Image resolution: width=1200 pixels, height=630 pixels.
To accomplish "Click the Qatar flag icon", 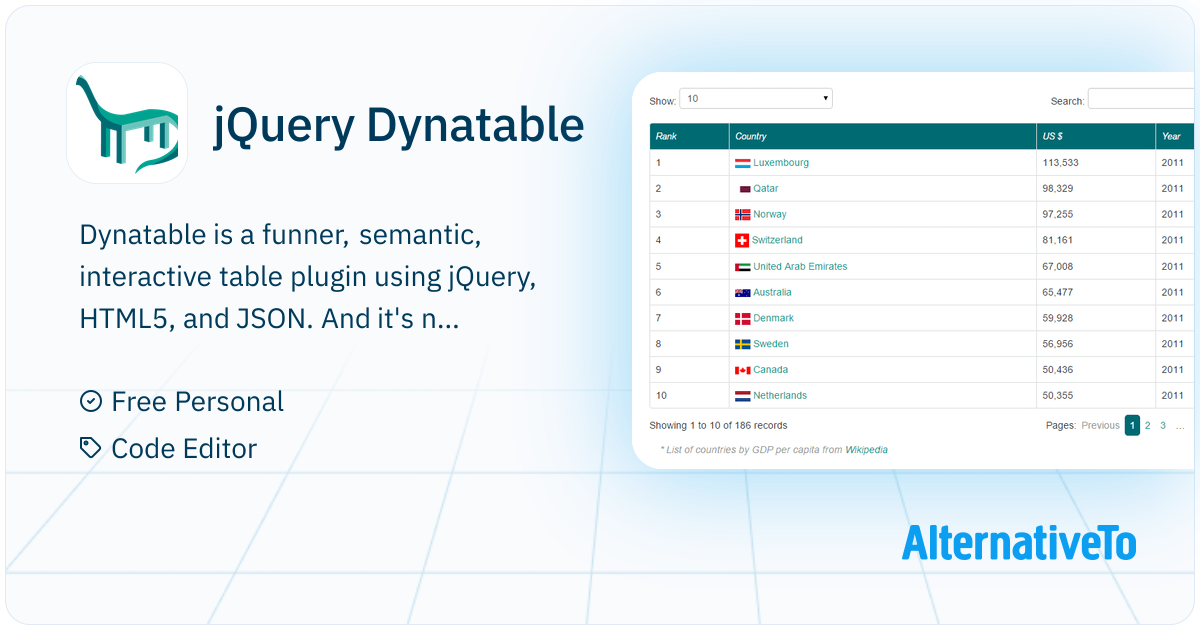I will (x=744, y=189).
